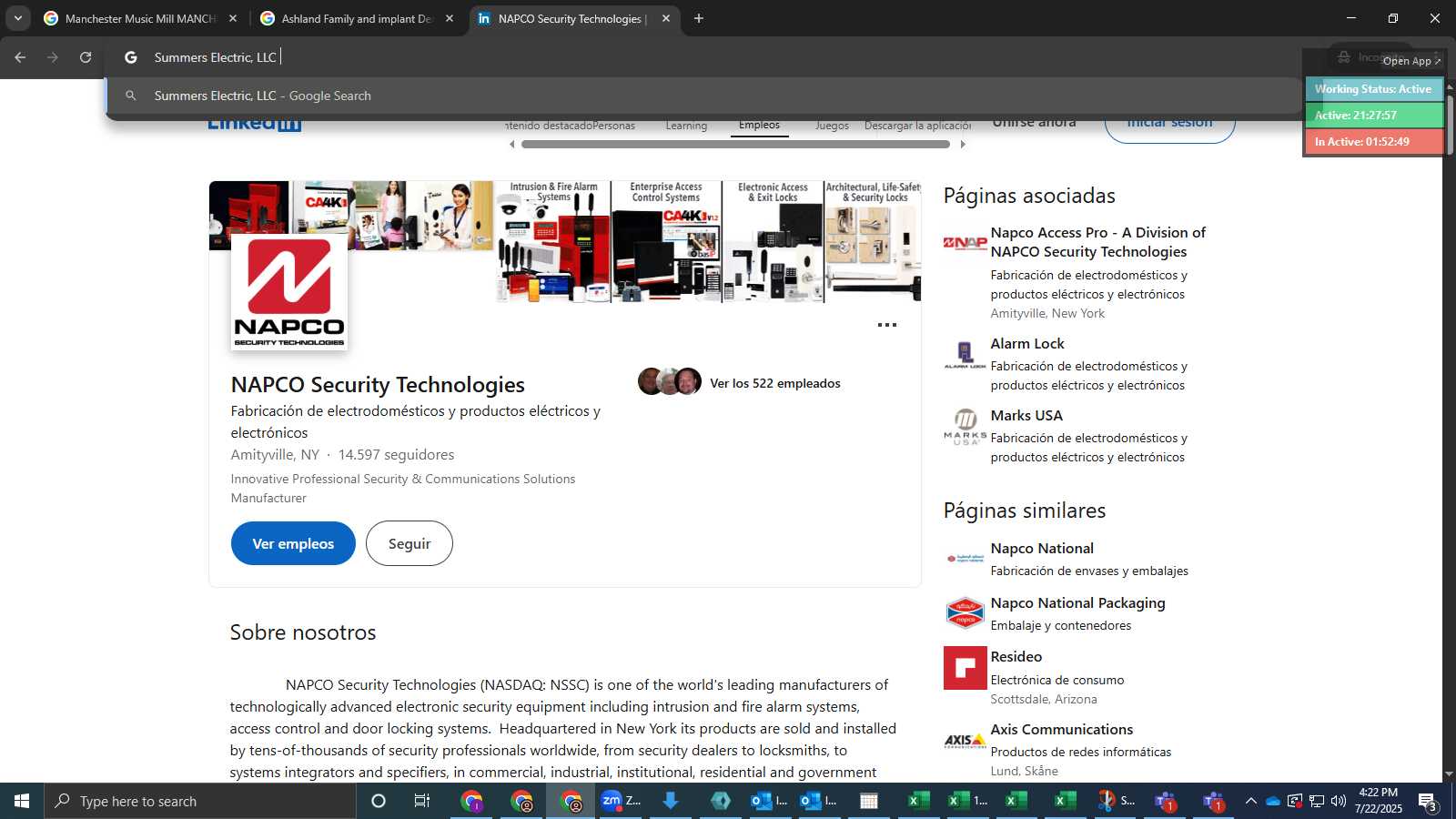Click the Open App link in overlay
The height and width of the screenshot is (819, 1456).
[1411, 61]
